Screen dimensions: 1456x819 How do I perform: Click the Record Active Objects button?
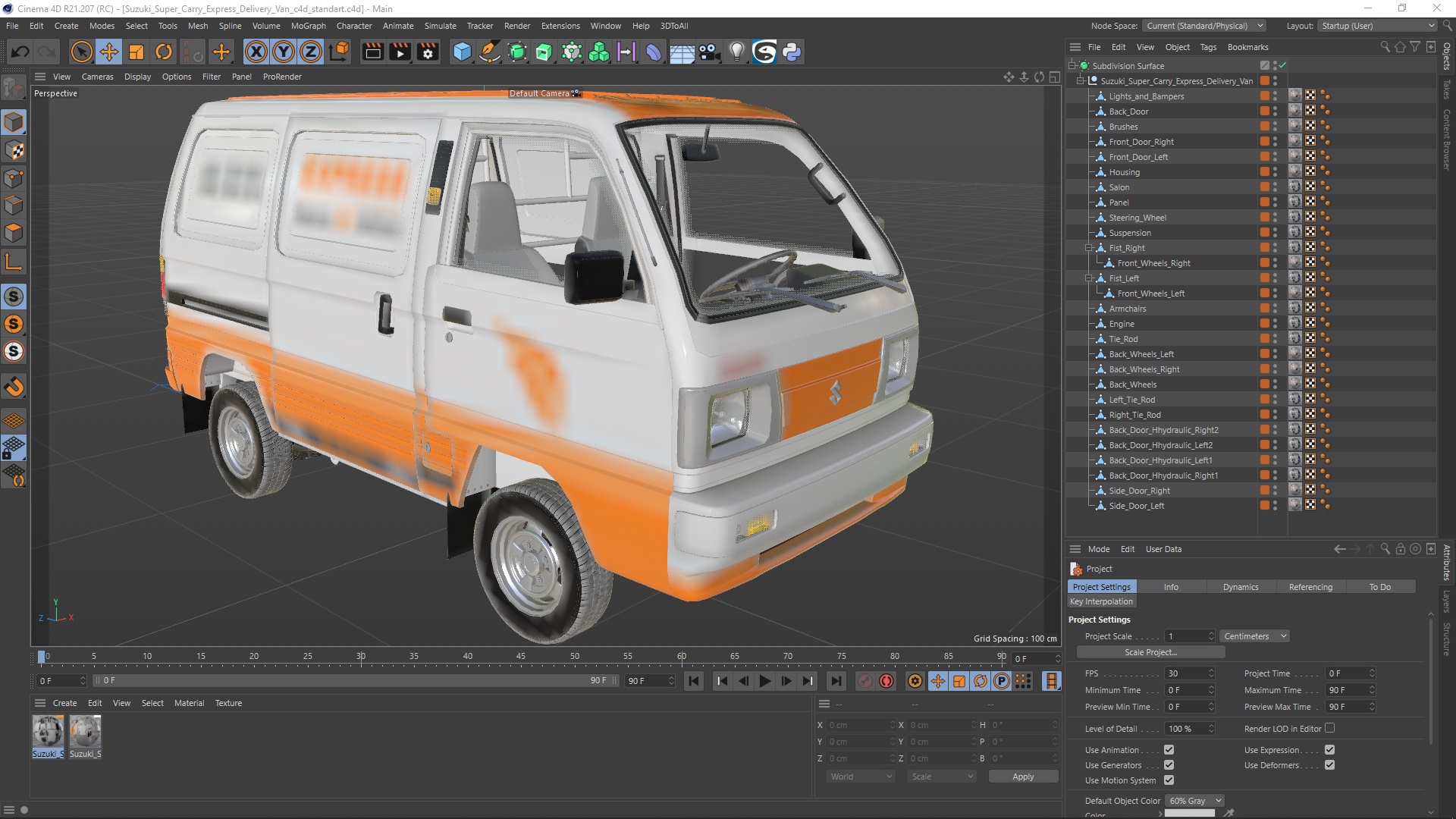[x=865, y=681]
